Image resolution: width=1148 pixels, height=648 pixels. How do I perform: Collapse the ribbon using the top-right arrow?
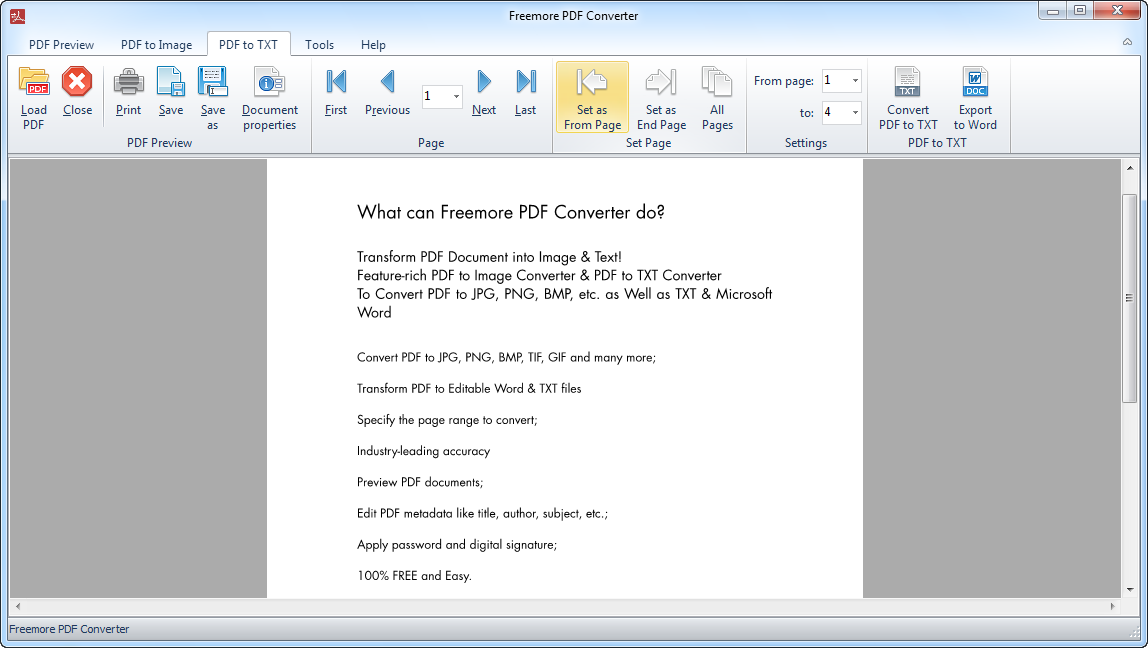[x=1127, y=43]
